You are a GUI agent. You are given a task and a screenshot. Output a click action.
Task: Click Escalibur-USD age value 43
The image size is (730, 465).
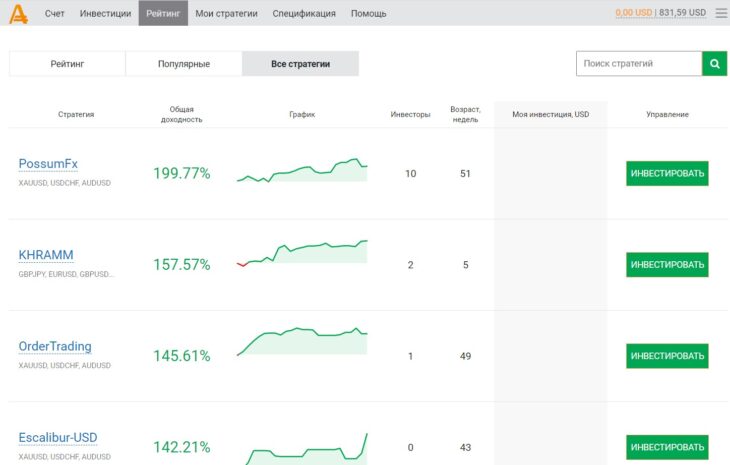pyautogui.click(x=465, y=447)
